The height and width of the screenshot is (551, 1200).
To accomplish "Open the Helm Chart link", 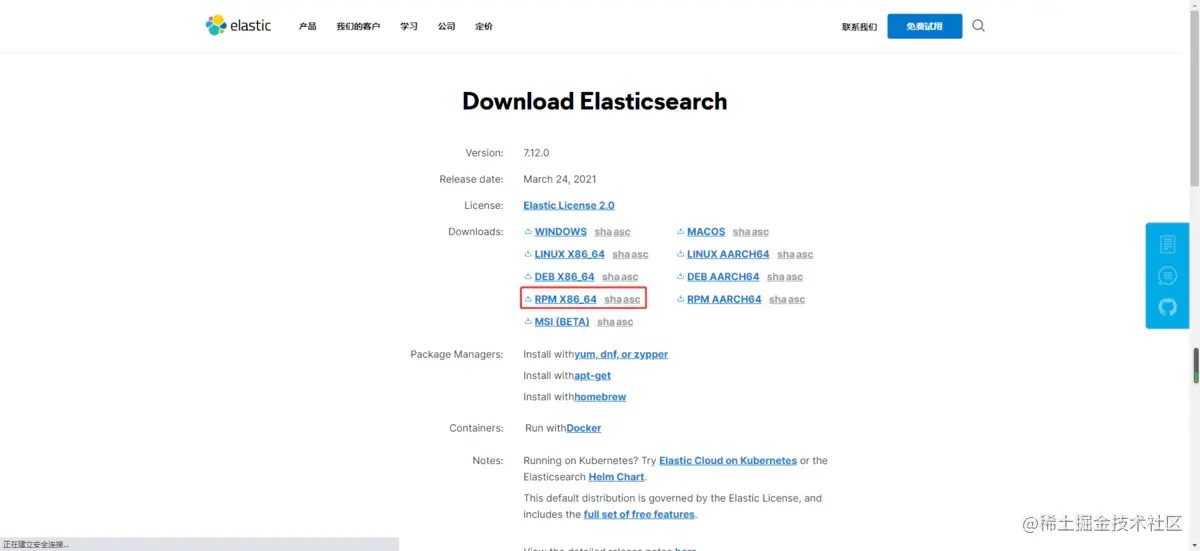I will click(x=616, y=477).
